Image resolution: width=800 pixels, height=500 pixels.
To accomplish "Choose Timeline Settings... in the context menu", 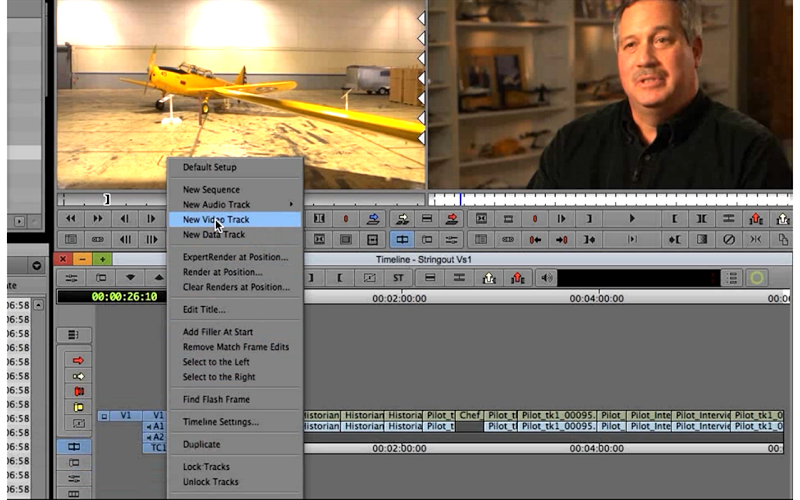I will tap(220, 422).
